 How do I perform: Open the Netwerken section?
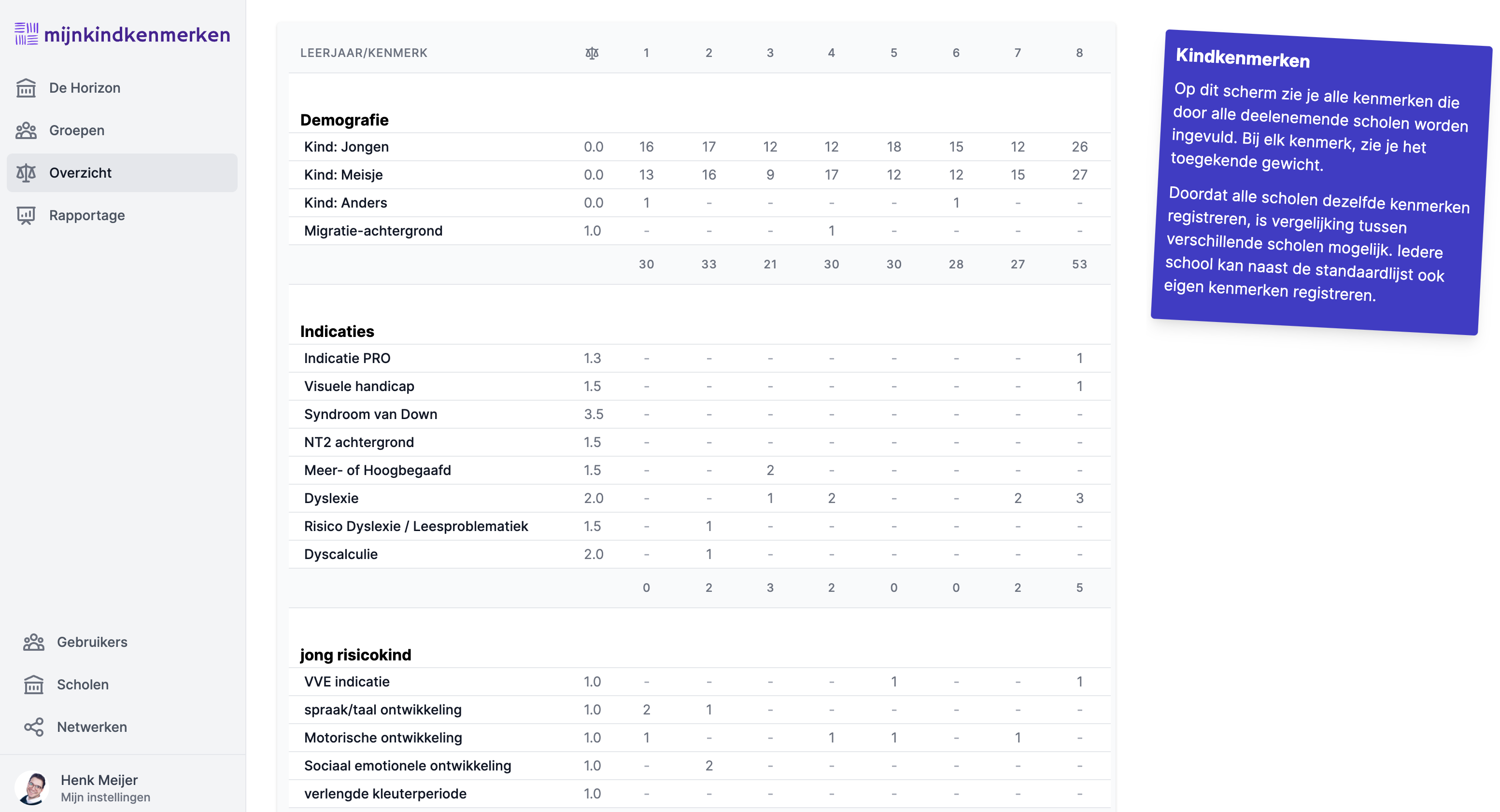(x=92, y=727)
